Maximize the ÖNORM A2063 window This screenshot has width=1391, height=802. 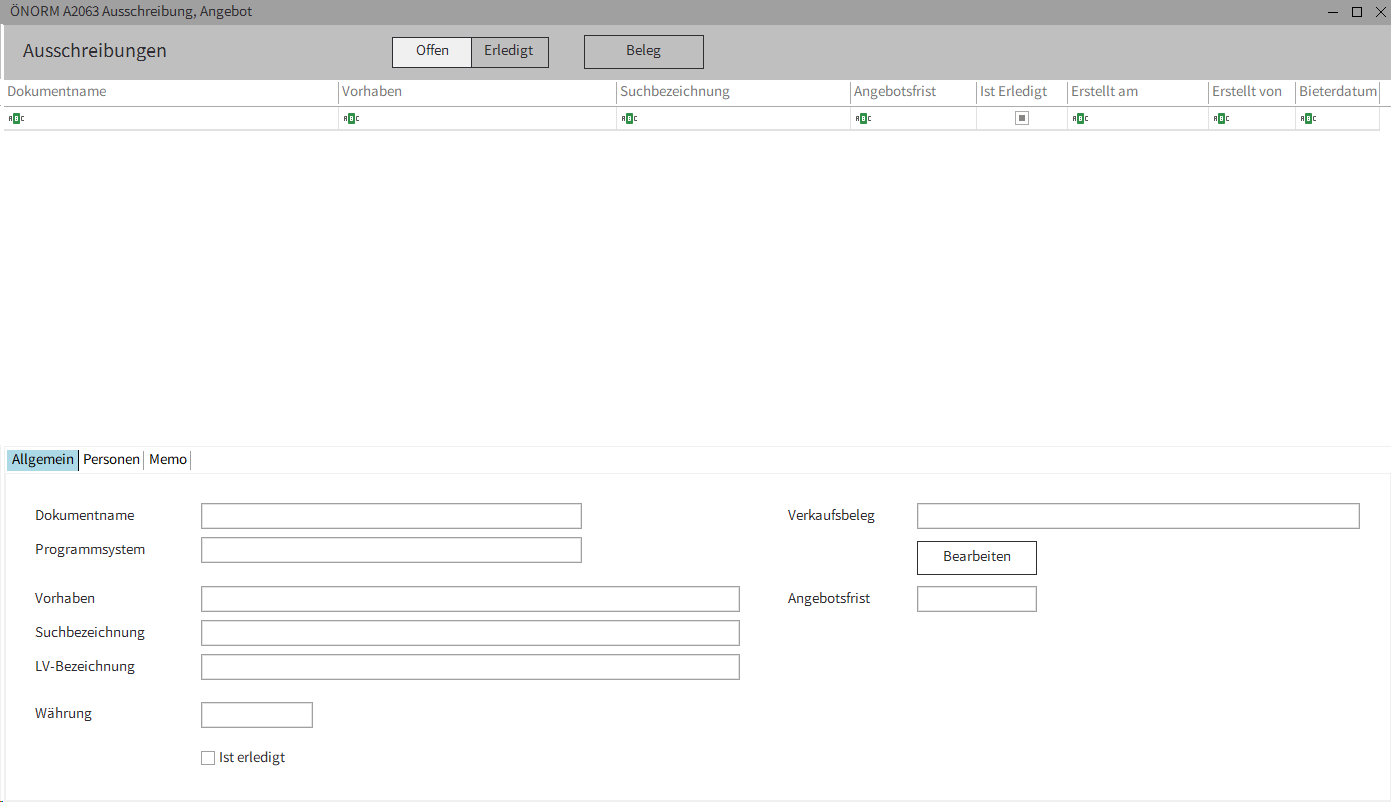[x=1357, y=12]
